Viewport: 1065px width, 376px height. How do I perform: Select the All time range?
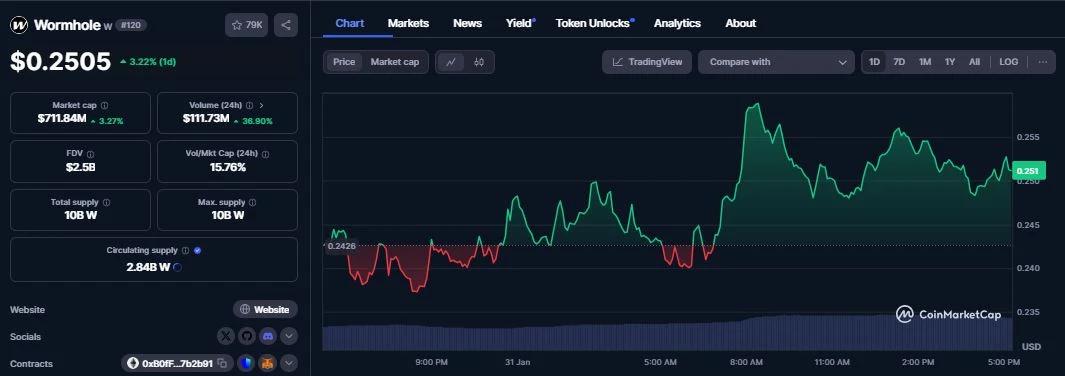(974, 62)
